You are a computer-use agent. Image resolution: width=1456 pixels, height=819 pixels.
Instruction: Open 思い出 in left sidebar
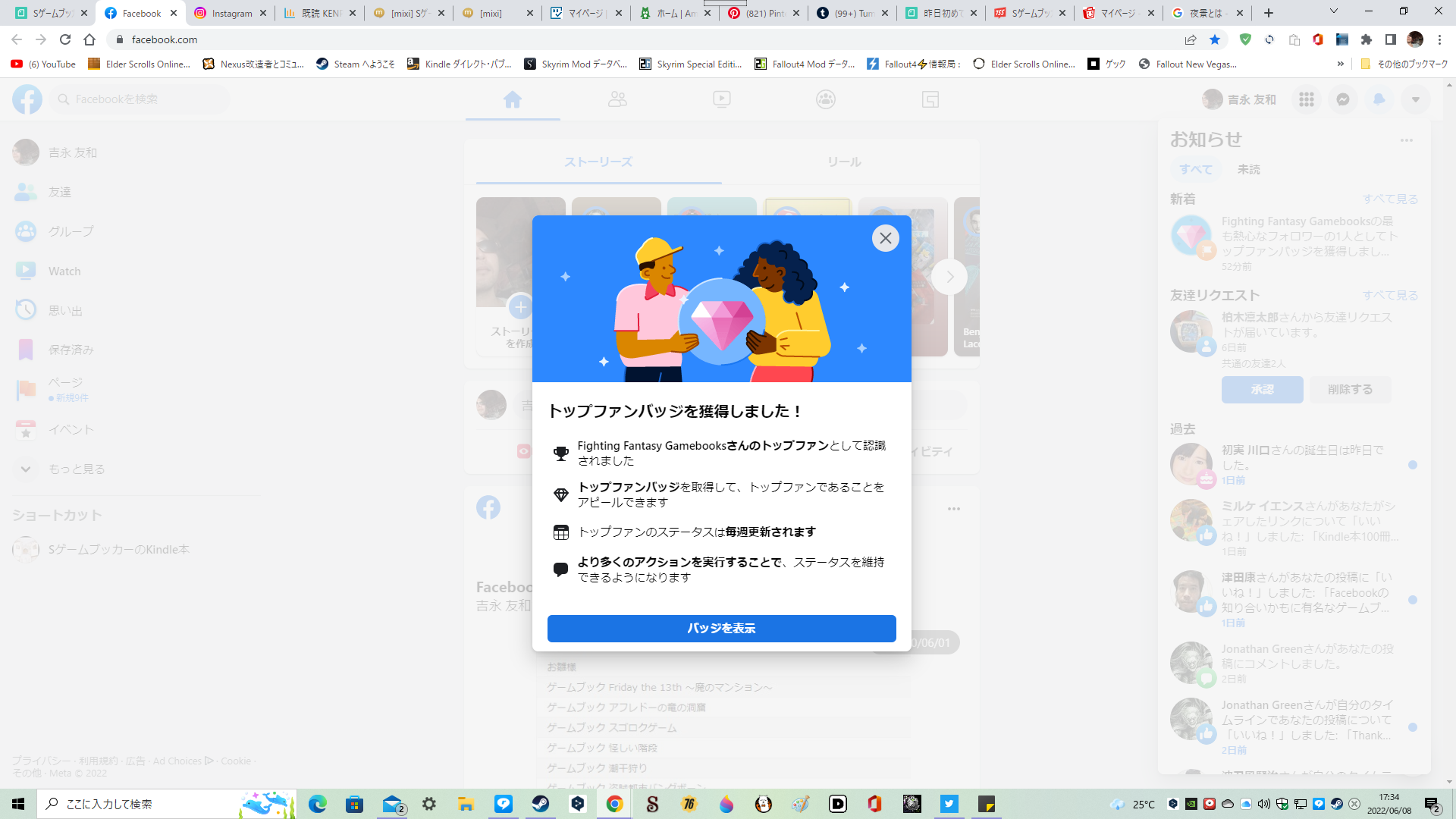click(136, 310)
